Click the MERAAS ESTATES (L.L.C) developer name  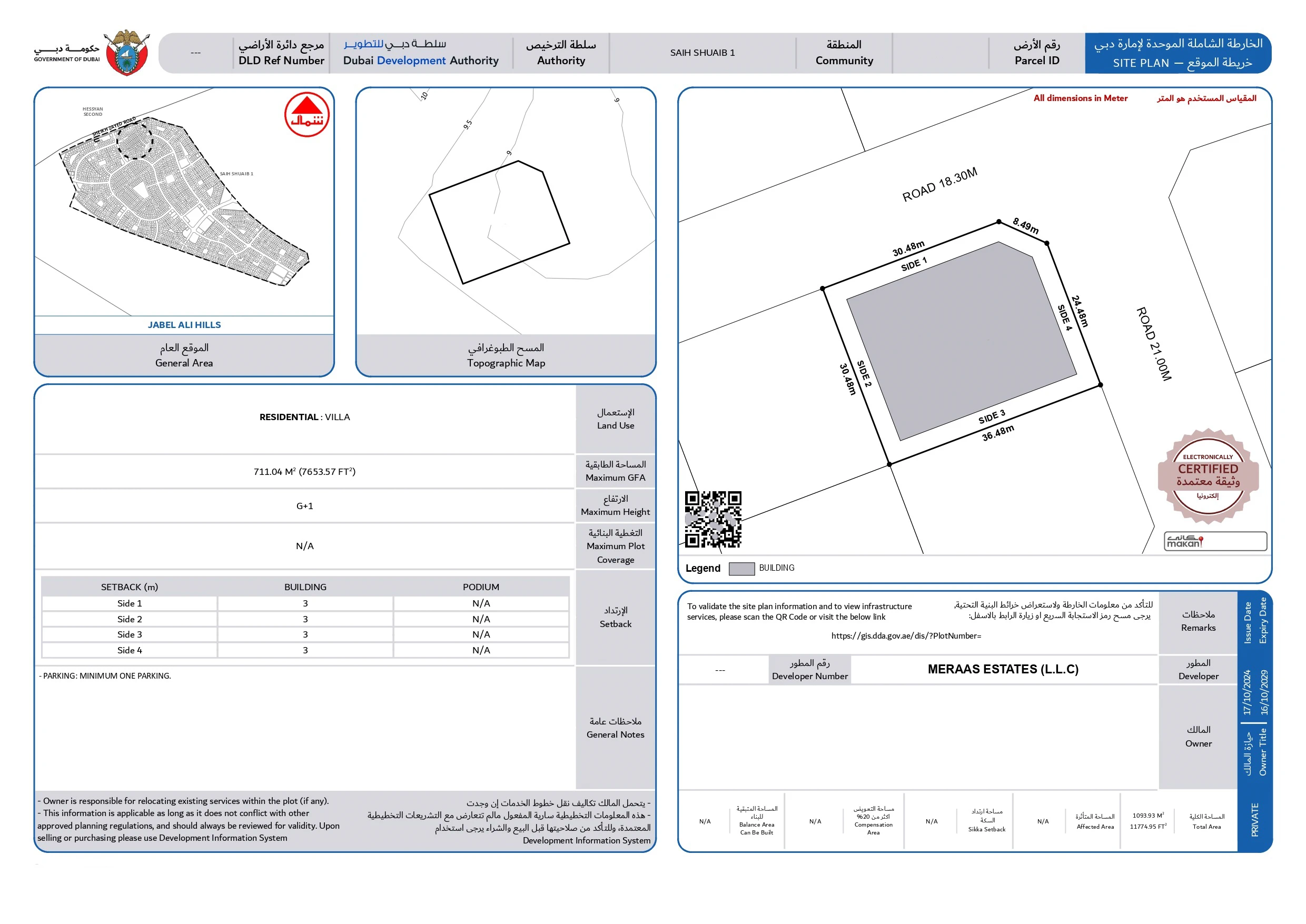click(x=1003, y=669)
